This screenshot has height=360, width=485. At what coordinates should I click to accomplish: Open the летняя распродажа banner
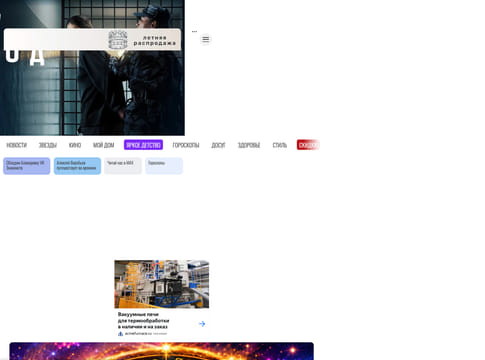(x=92, y=40)
